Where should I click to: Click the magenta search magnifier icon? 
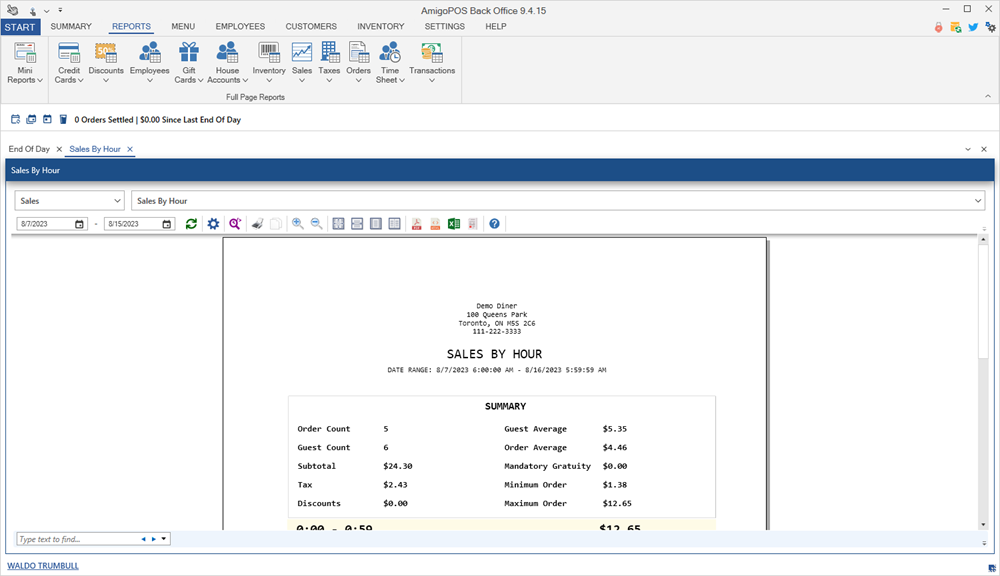(235, 224)
